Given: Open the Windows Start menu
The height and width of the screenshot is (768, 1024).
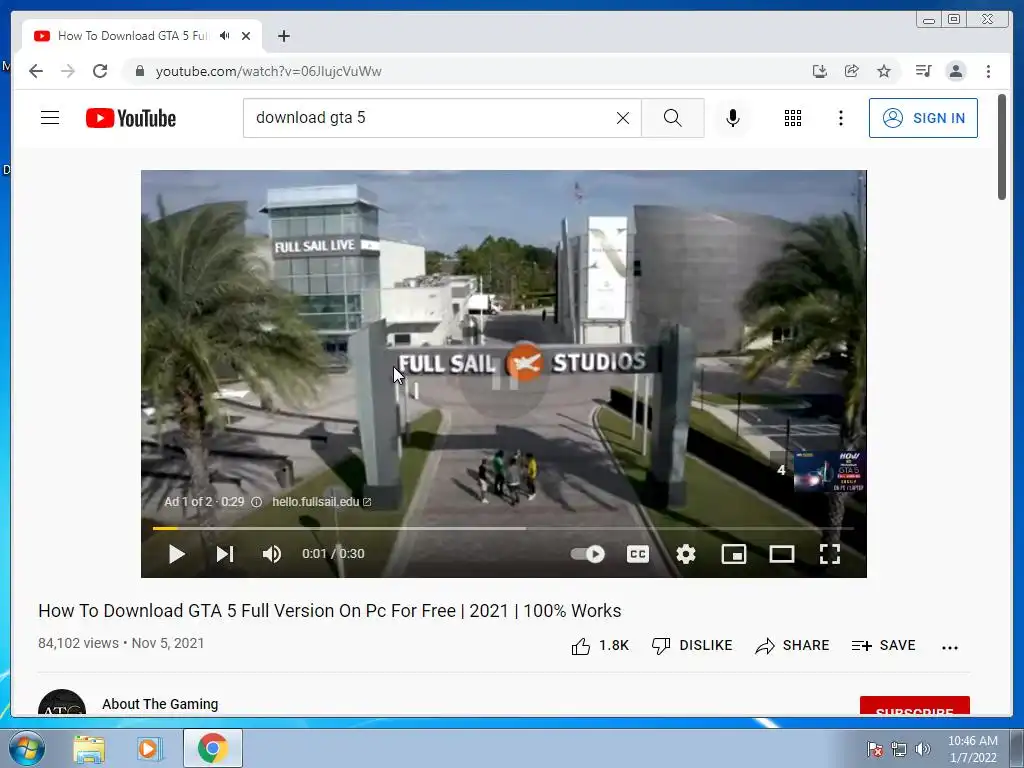Looking at the screenshot, I should pos(26,748).
